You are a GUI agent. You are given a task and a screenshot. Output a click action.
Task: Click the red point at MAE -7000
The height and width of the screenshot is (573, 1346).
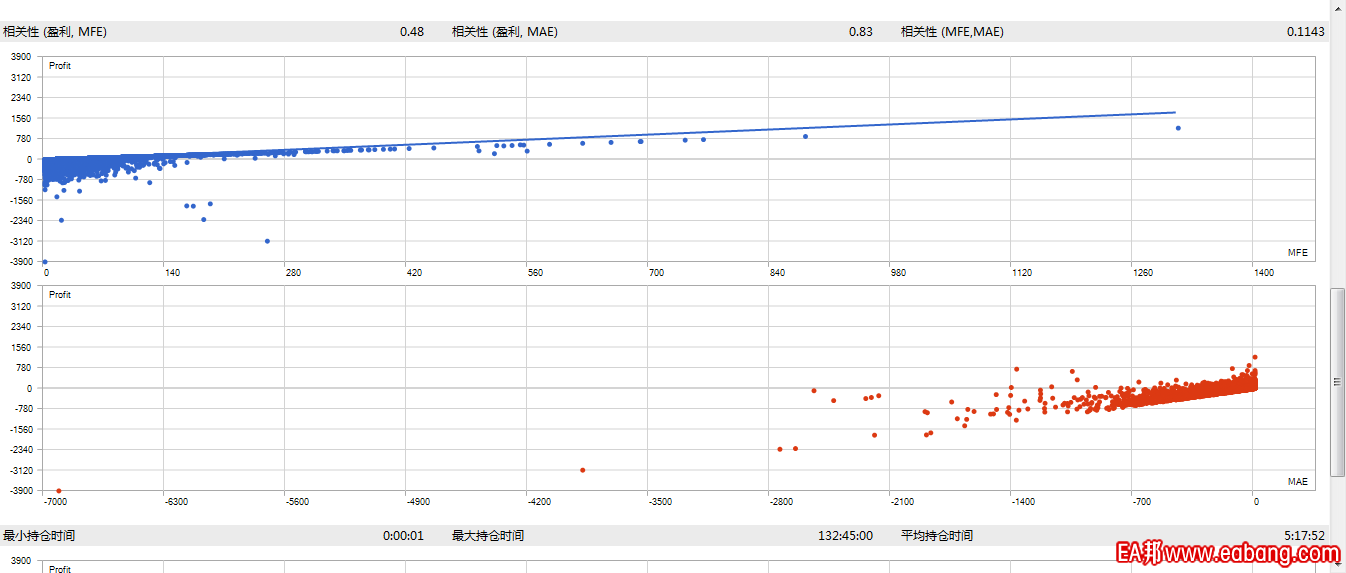click(59, 491)
